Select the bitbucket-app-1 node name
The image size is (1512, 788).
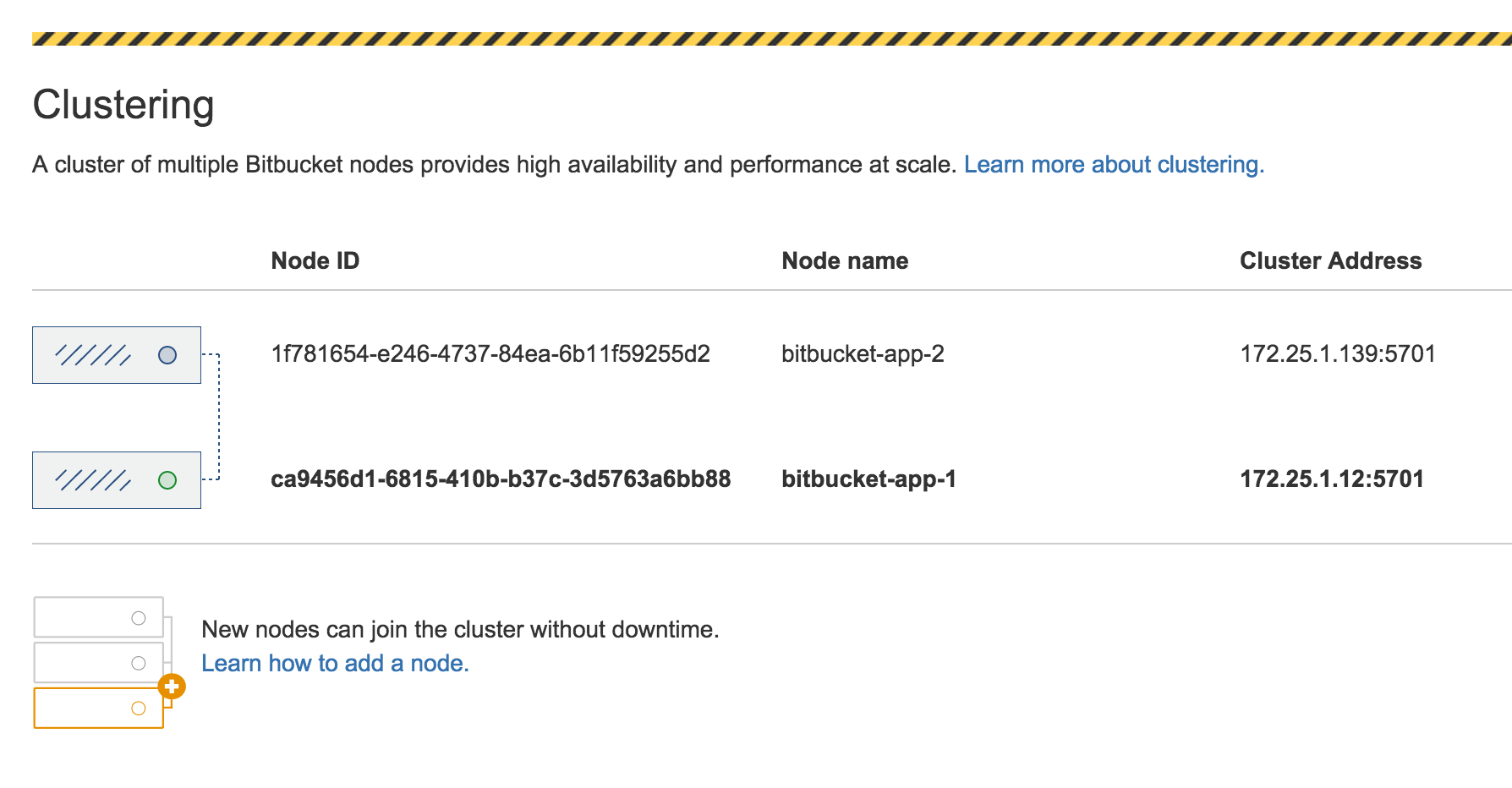(868, 479)
